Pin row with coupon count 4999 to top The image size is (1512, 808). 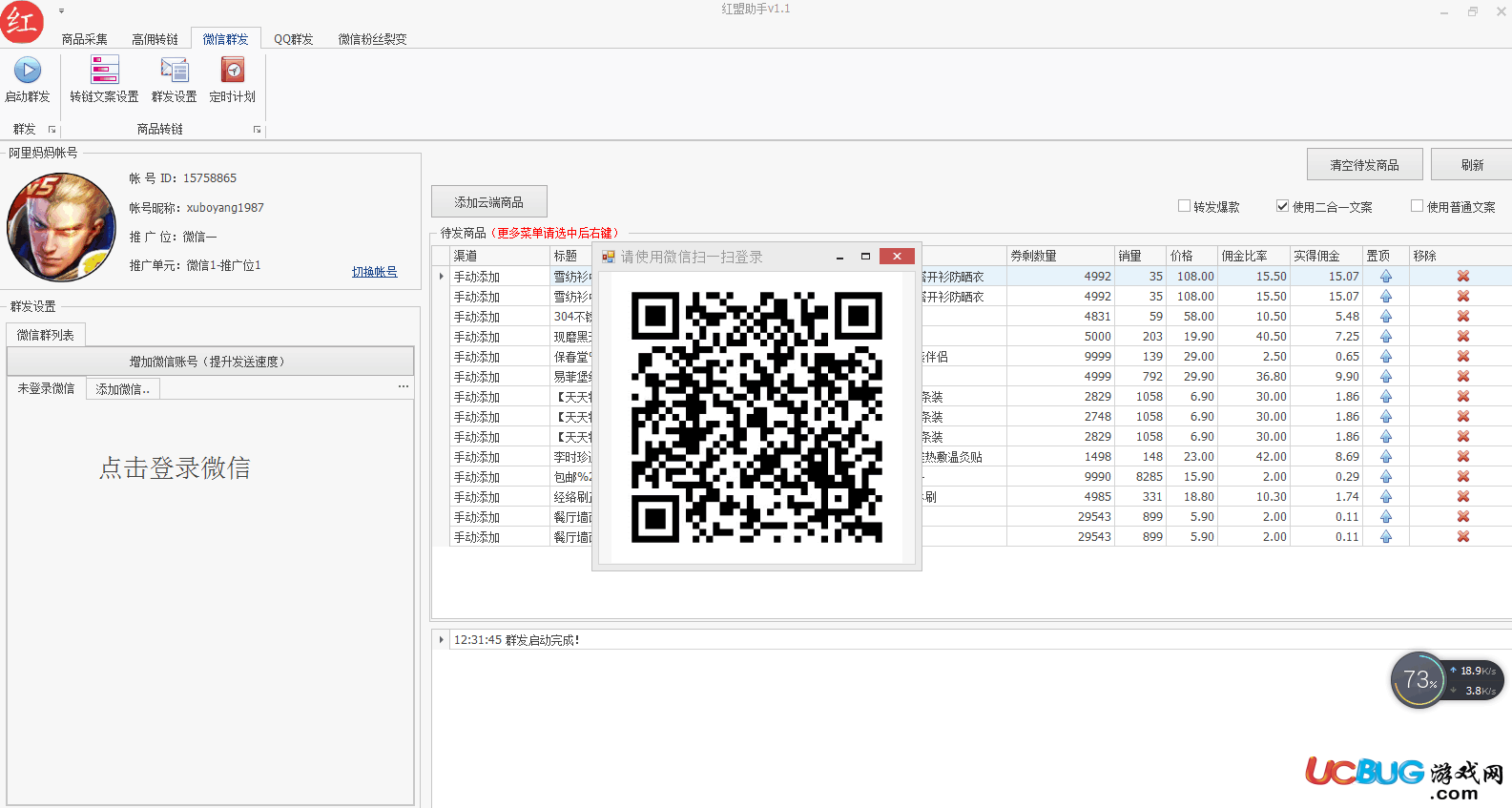pyautogui.click(x=1386, y=377)
